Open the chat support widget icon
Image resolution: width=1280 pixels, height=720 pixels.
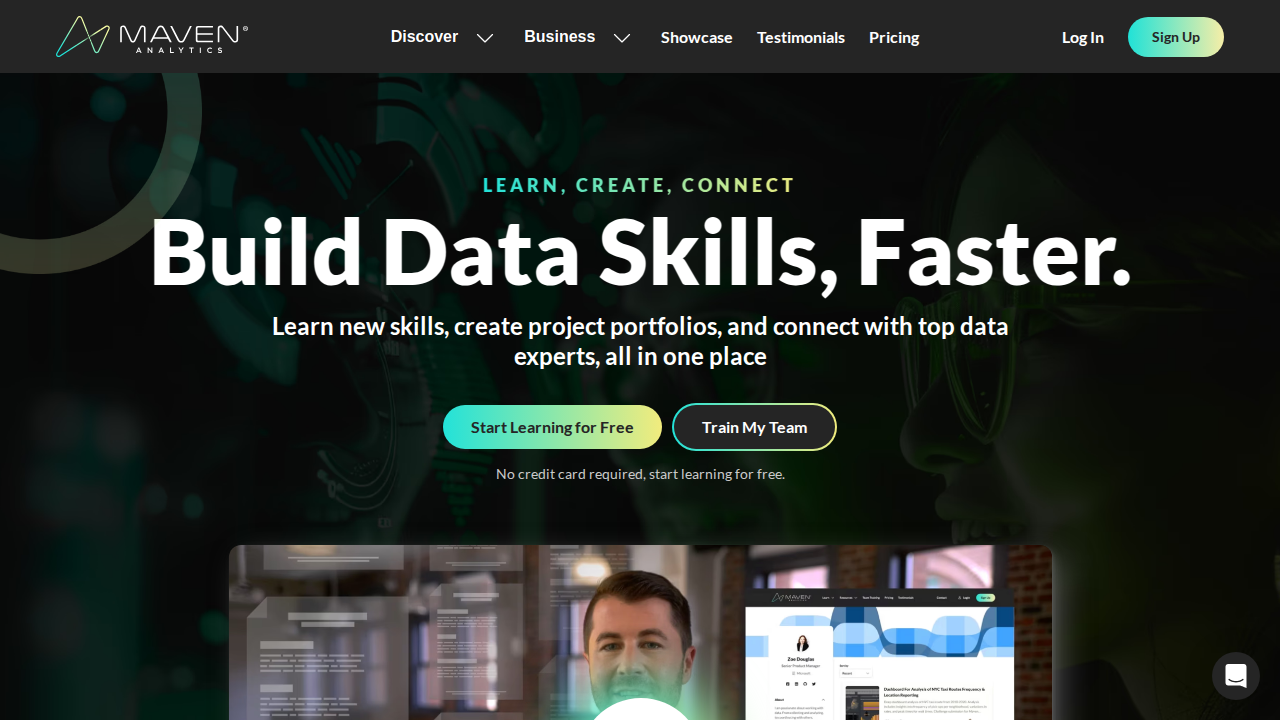1236,676
